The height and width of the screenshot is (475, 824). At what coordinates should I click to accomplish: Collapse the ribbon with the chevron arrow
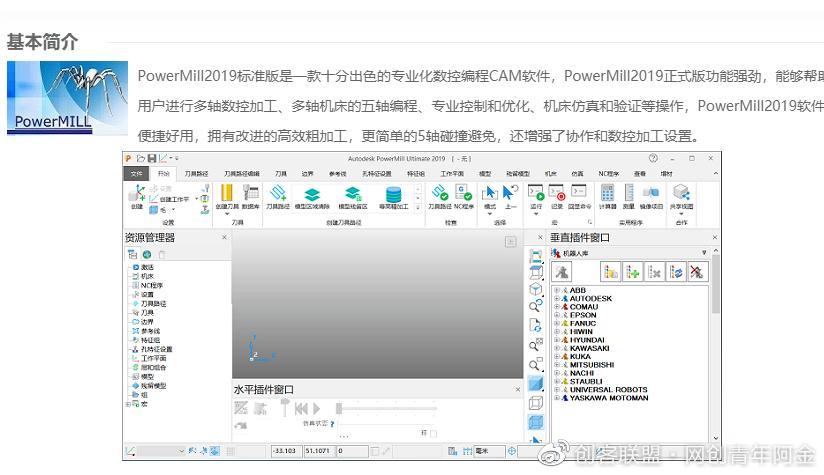(715, 173)
